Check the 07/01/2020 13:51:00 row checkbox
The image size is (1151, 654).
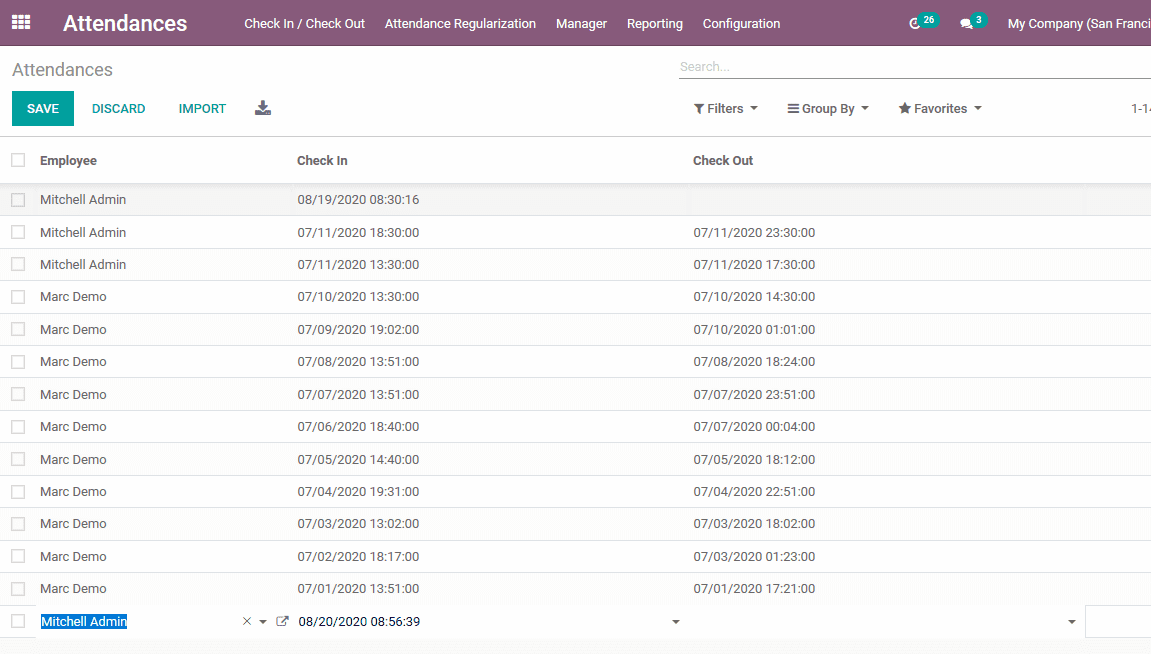pyautogui.click(x=18, y=589)
